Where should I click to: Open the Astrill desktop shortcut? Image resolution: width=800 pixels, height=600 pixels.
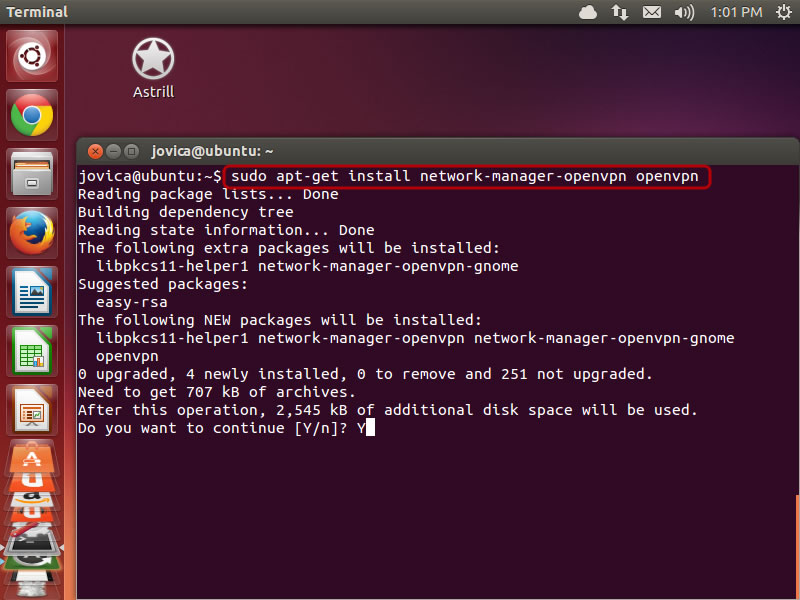click(x=153, y=68)
